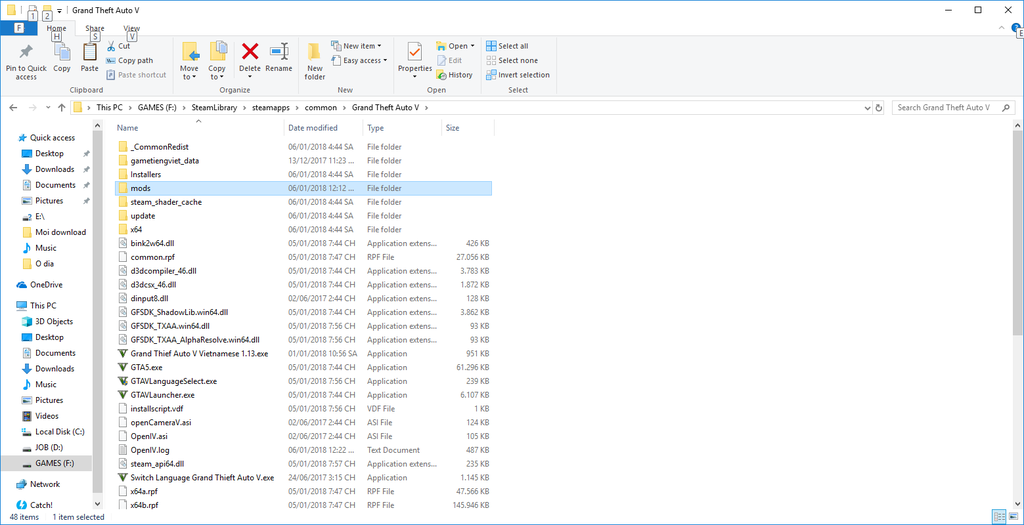This screenshot has width=1024, height=525.
Task: Click the Copy to icon
Action: (x=217, y=52)
